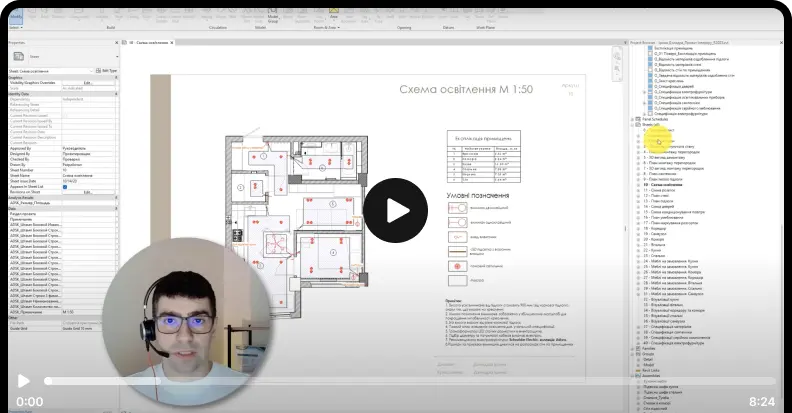Start the video with the large center play button

coord(395,211)
